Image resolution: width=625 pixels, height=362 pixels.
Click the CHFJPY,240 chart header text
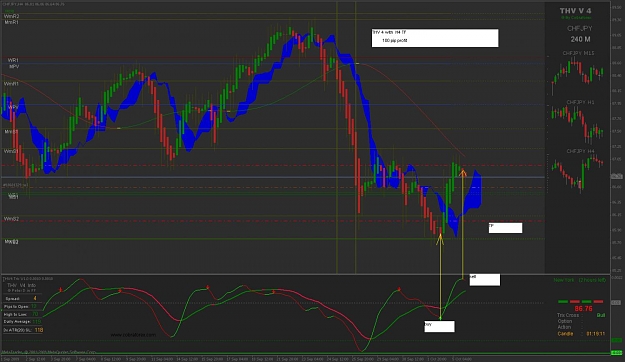tap(33, 4)
